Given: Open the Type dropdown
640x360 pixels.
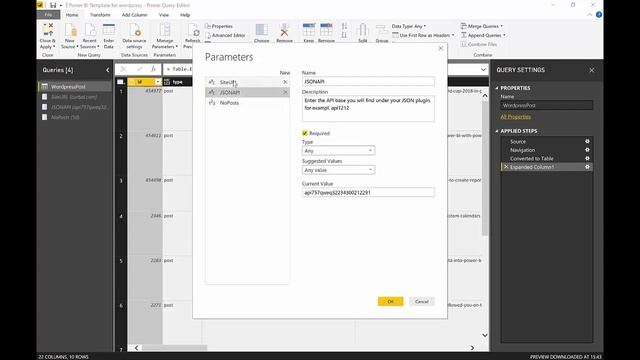Looking at the screenshot, I should click(x=338, y=151).
